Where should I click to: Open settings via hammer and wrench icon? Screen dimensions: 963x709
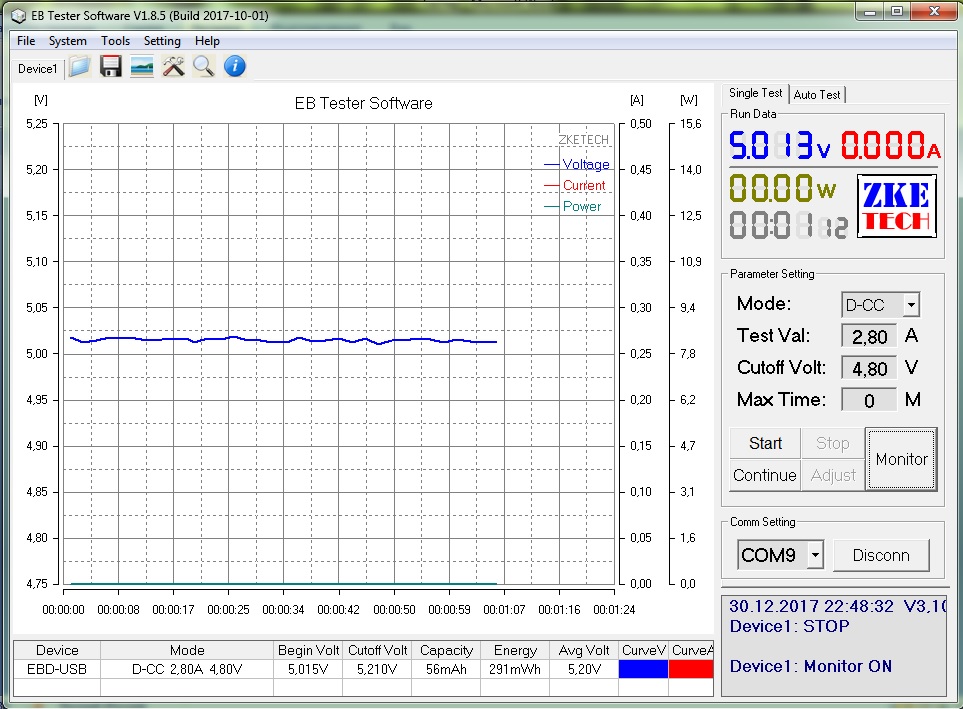point(173,66)
